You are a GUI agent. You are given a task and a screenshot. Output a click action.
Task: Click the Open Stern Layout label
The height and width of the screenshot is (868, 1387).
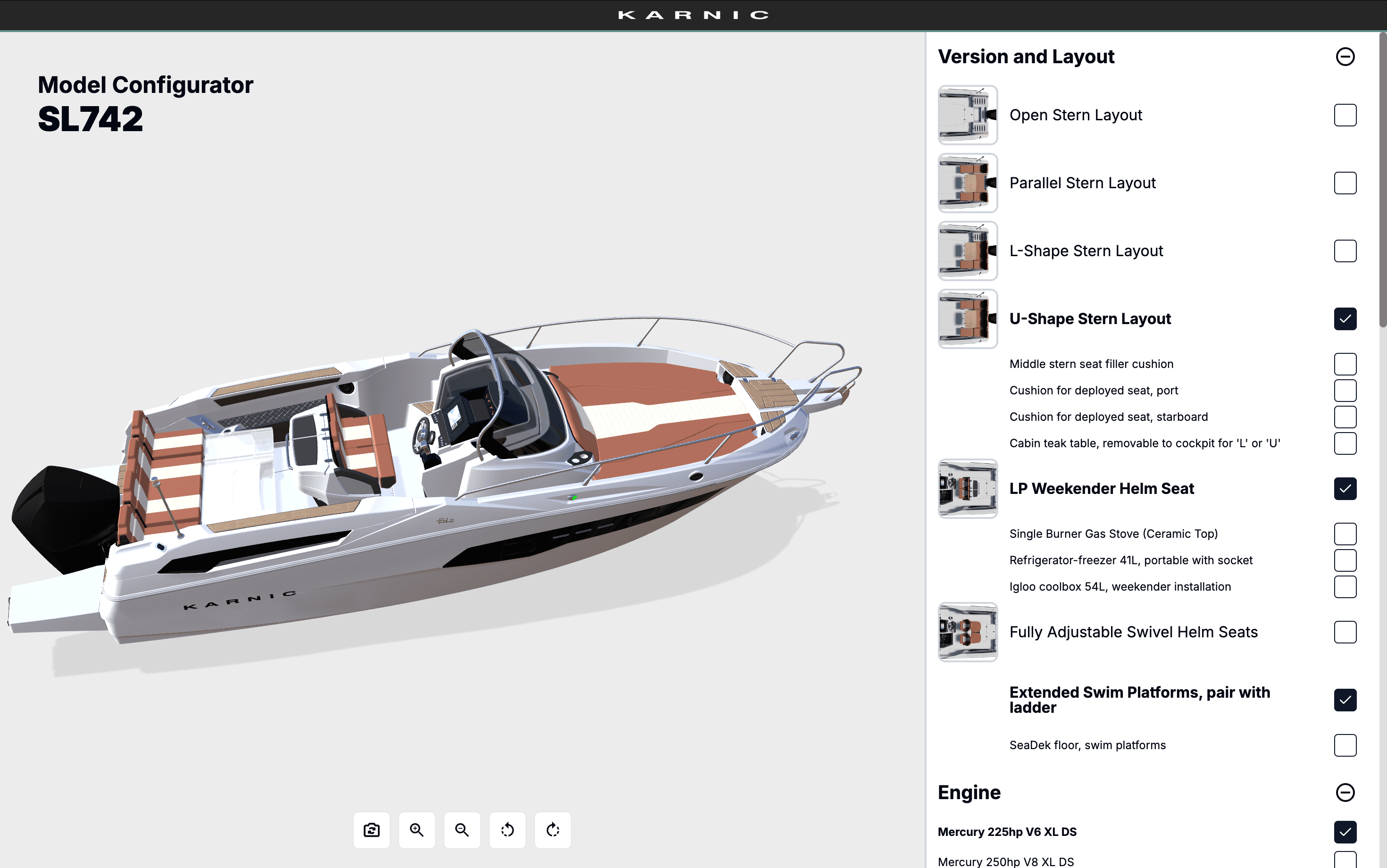tap(1076, 116)
